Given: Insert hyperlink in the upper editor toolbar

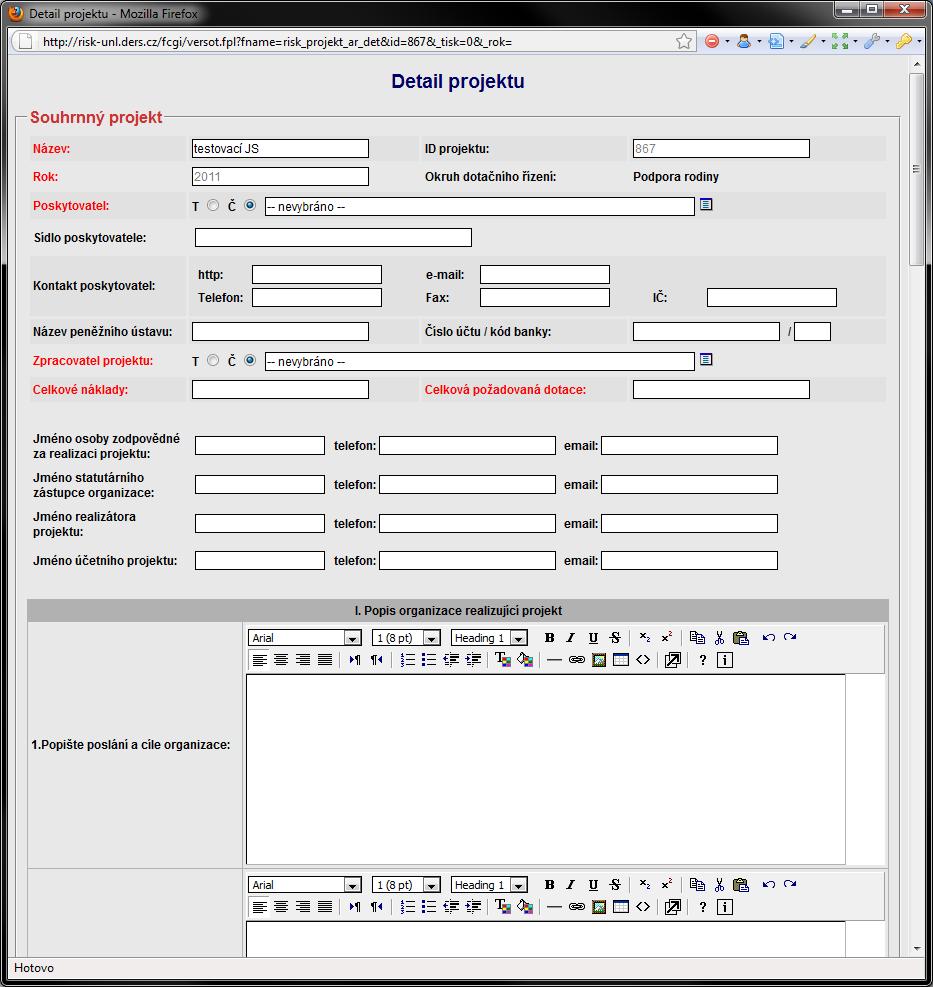Looking at the screenshot, I should (x=577, y=660).
